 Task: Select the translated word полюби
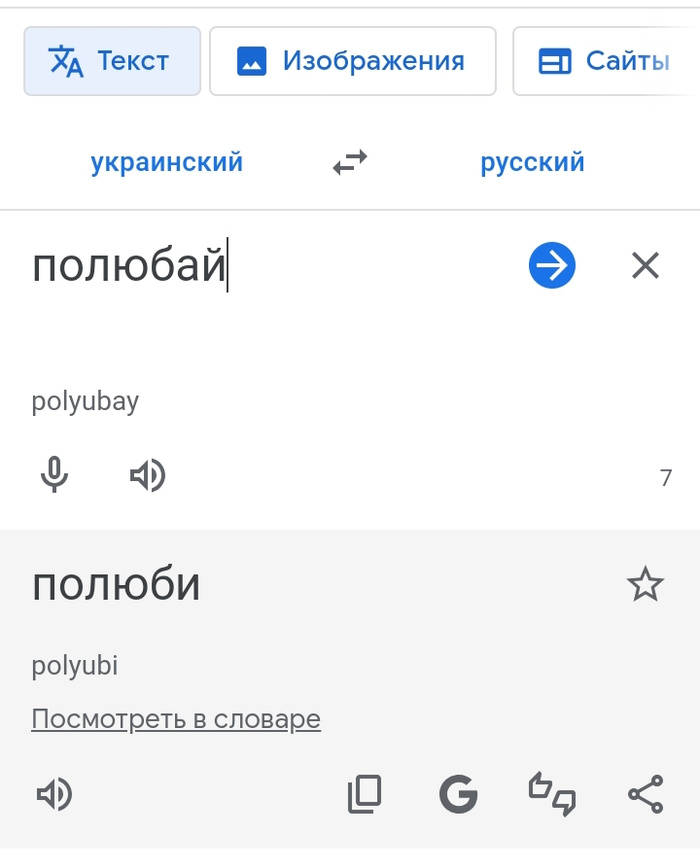(116, 585)
